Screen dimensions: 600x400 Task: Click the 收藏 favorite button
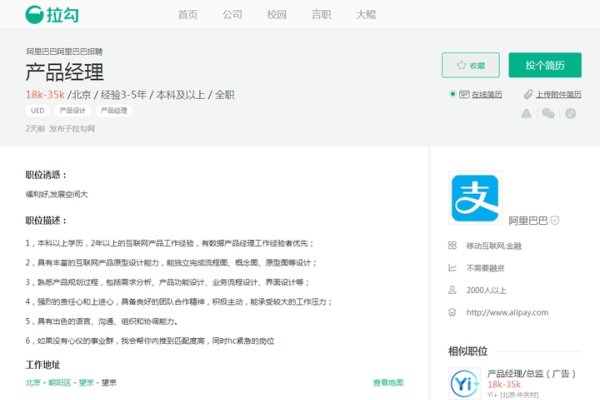tap(471, 65)
